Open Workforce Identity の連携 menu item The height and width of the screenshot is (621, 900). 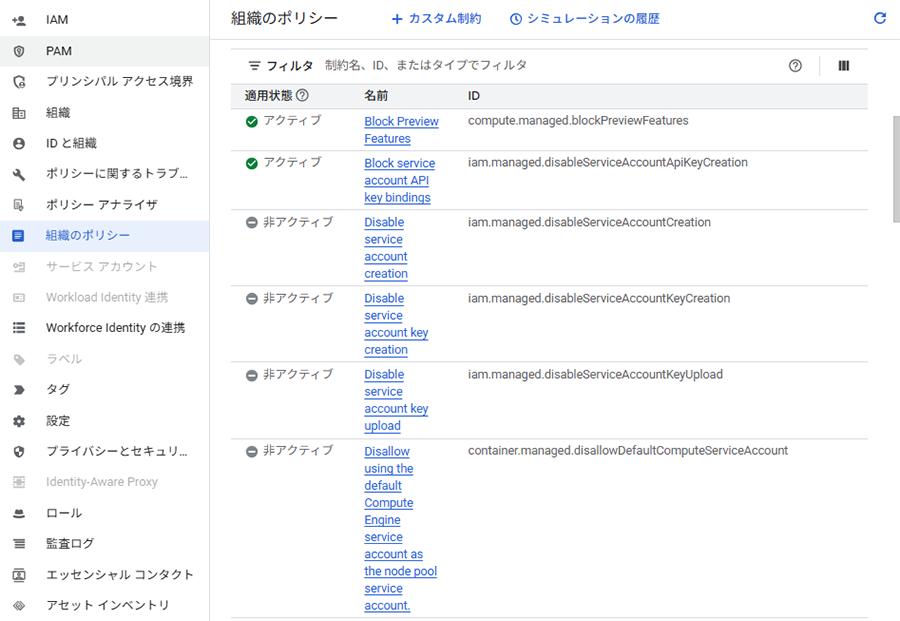click(x=115, y=328)
